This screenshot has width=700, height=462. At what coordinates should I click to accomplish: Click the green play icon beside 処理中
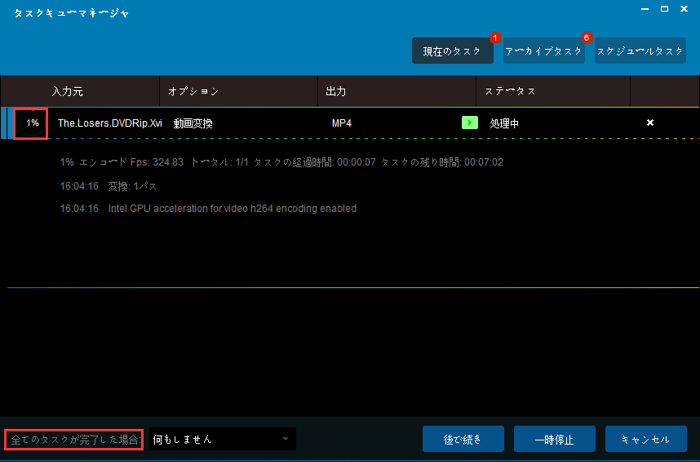pos(470,123)
